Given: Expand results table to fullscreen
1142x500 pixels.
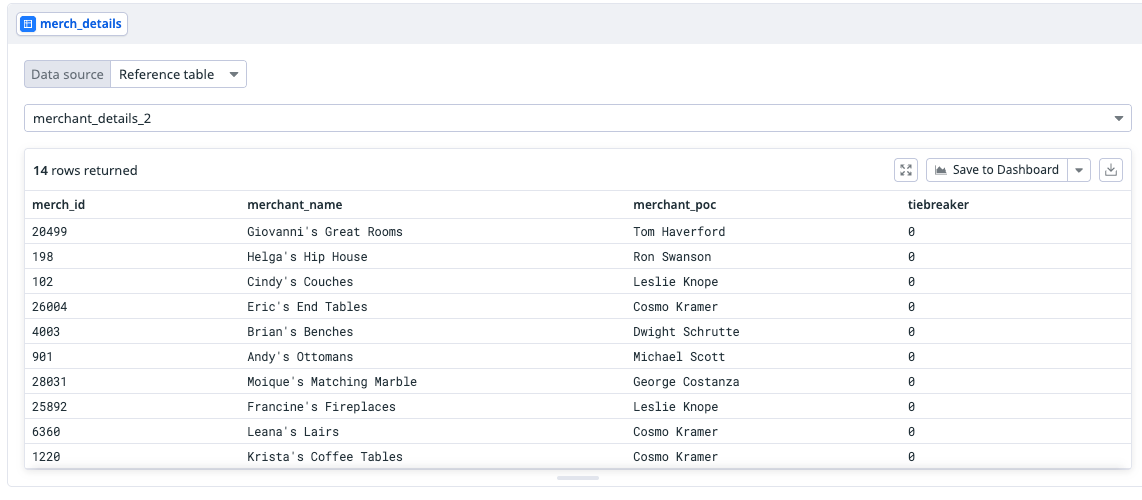Looking at the screenshot, I should point(906,170).
